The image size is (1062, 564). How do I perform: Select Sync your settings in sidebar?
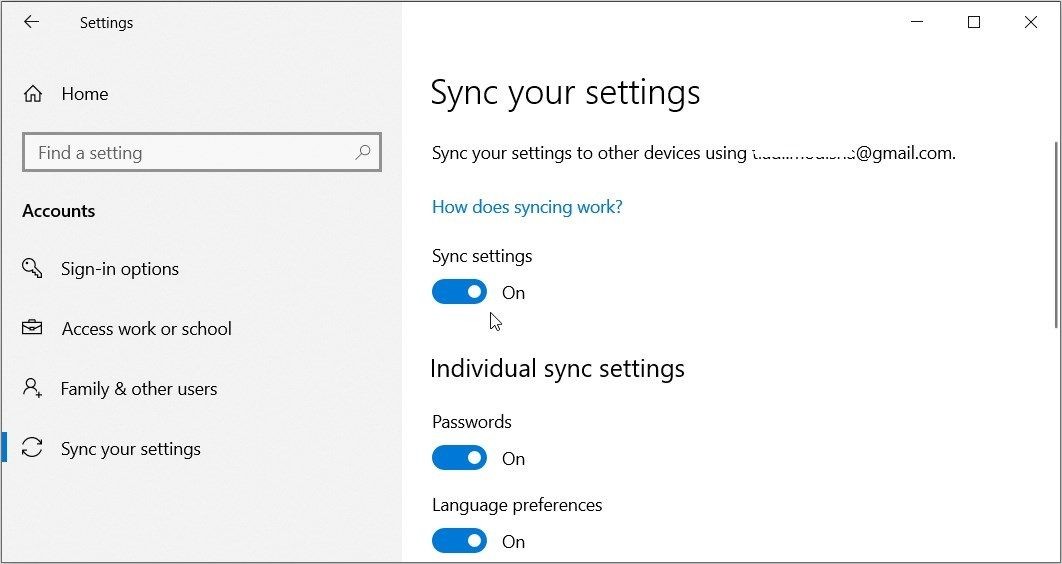click(131, 449)
